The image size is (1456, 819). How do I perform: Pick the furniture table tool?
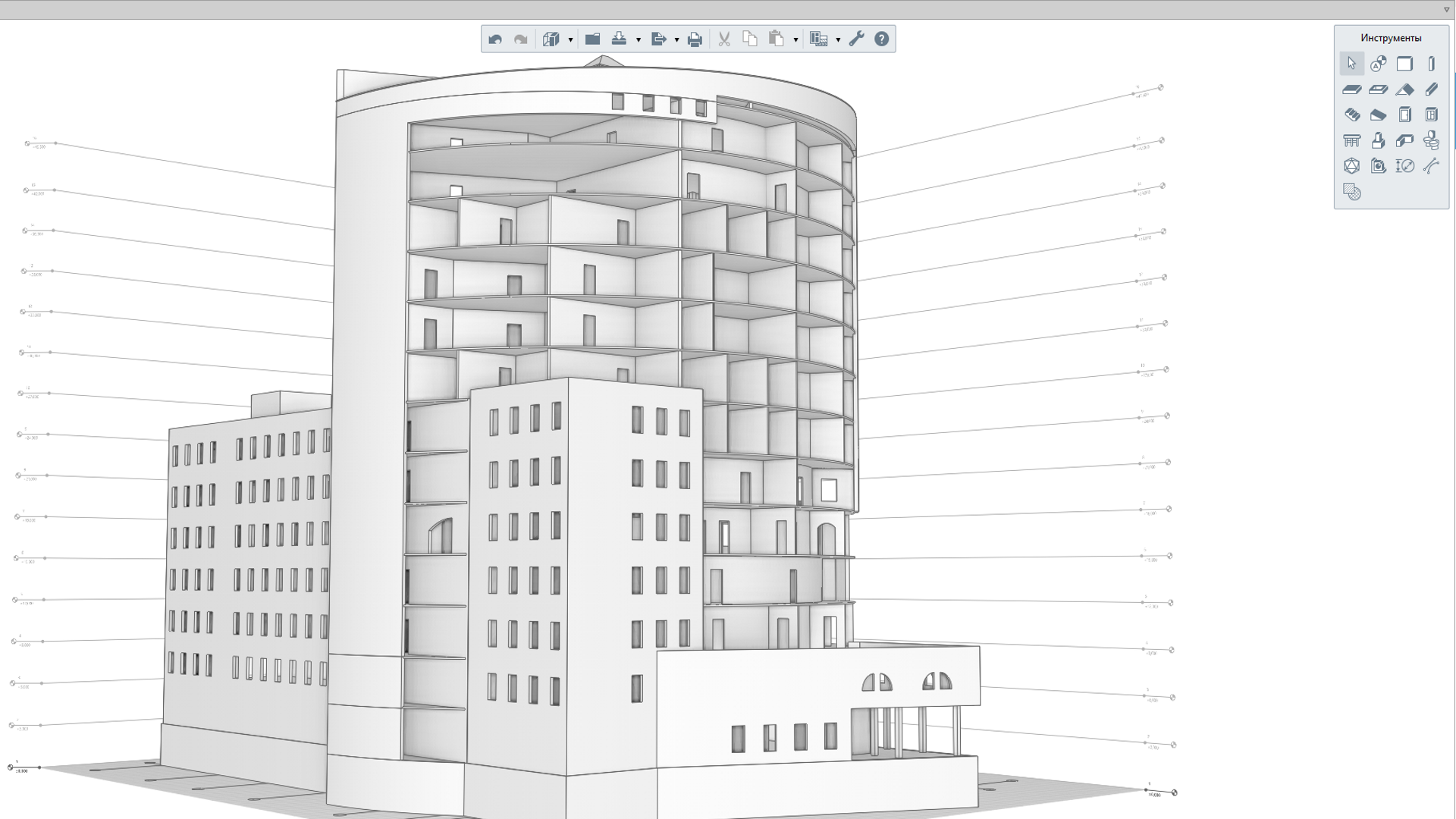click(x=1351, y=141)
